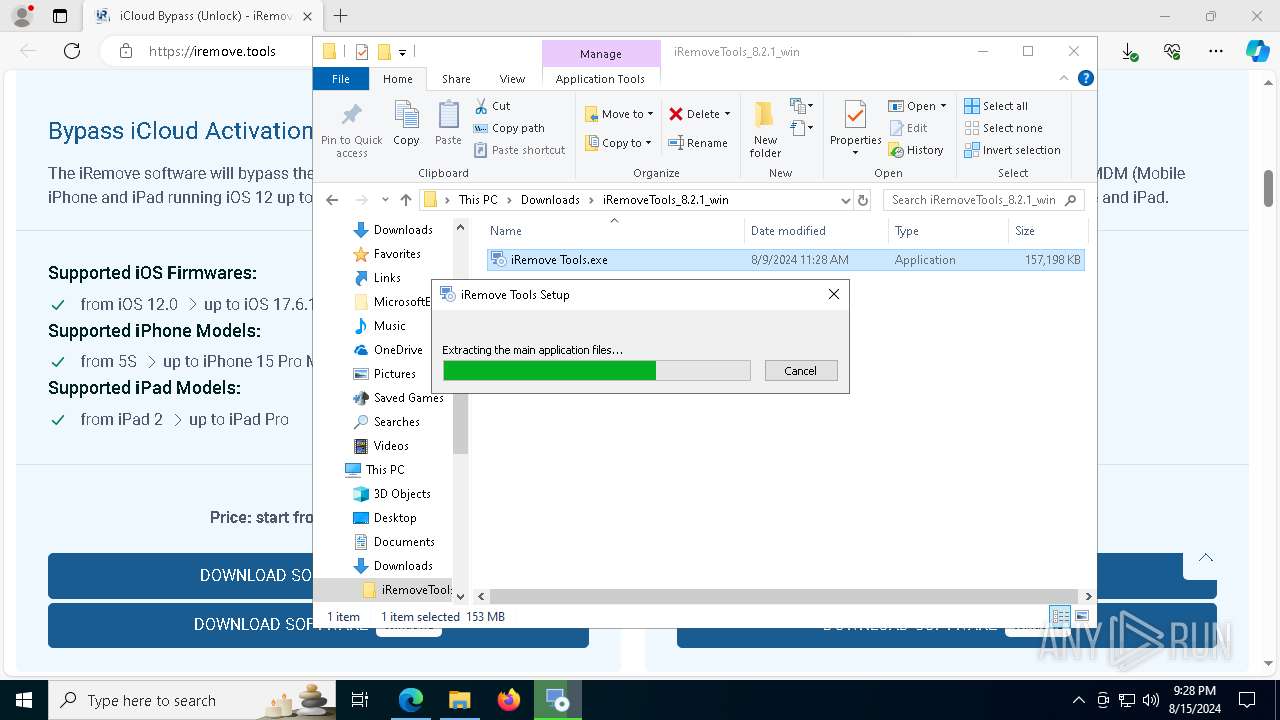Open the Application Tools tab
This screenshot has width=1280, height=720.
(x=600, y=79)
